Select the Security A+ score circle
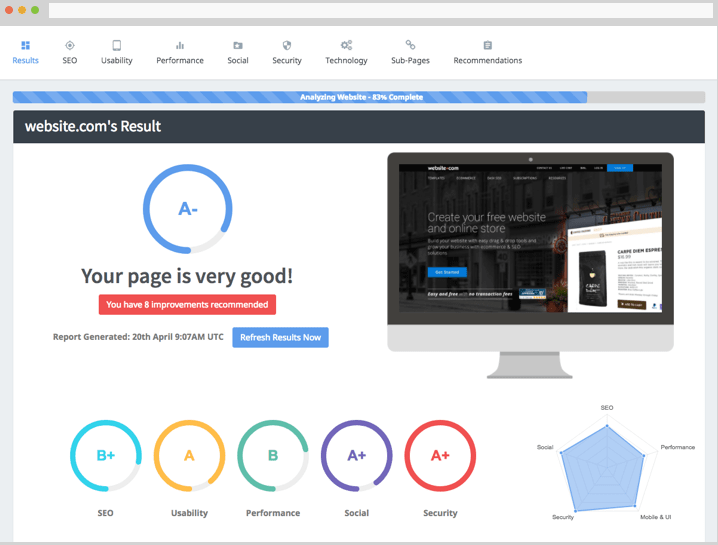 click(440, 456)
